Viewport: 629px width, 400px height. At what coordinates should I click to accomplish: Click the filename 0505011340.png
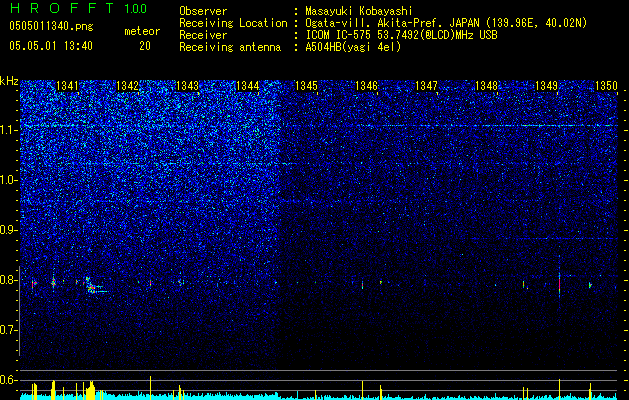point(51,26)
